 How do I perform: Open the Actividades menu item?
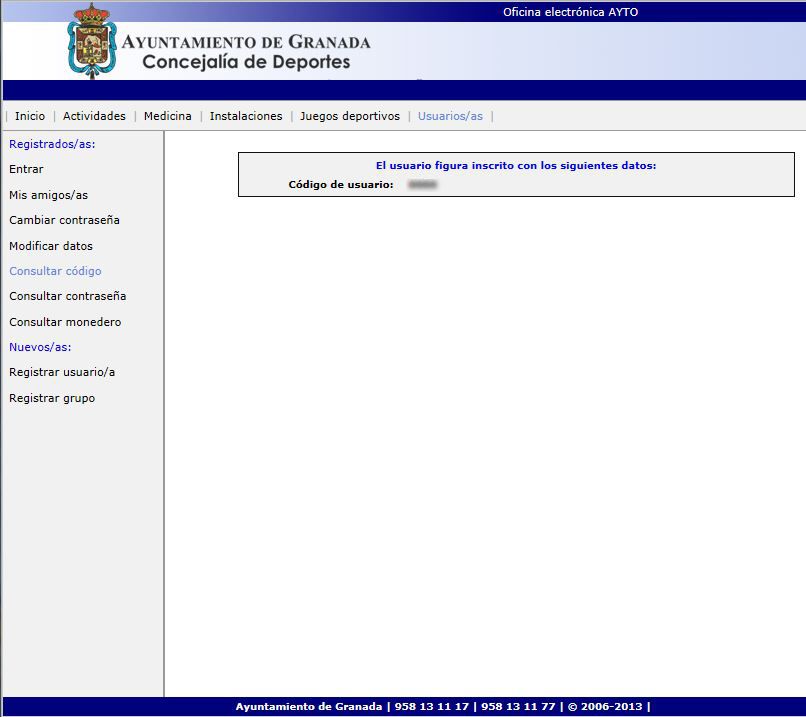pos(94,116)
